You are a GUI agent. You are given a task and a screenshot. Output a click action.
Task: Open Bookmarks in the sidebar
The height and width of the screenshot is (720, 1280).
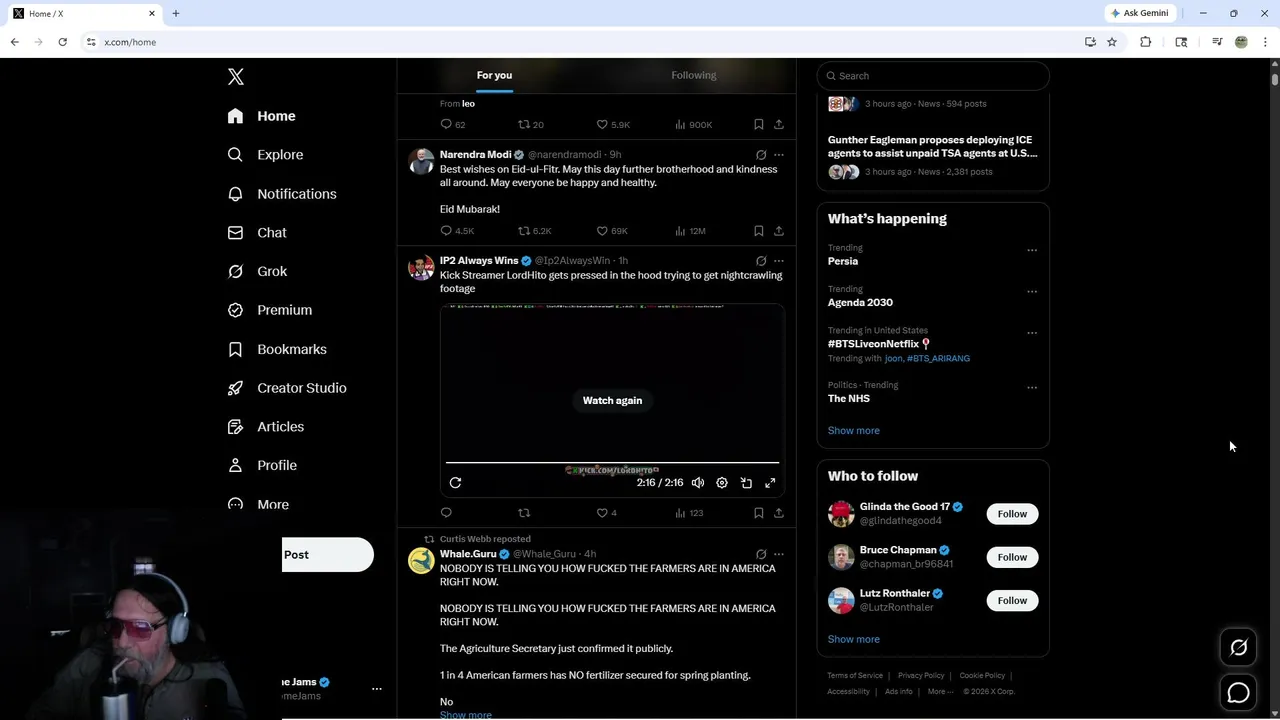tap(277, 349)
